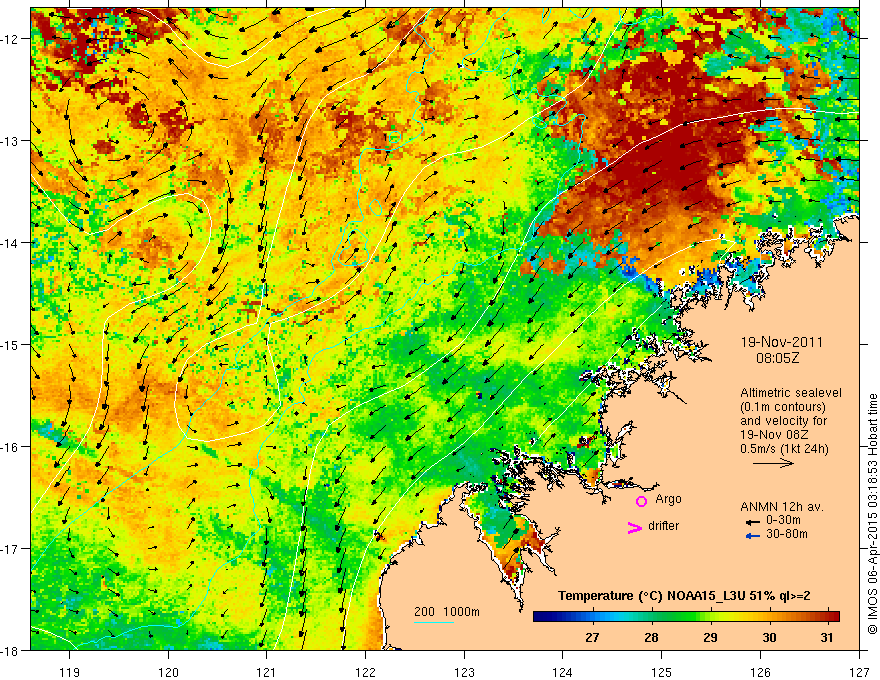Screen dimensions: 880x680
Task: Click the '0.5m/s (1kt 24h)' text
Action: 784,449
